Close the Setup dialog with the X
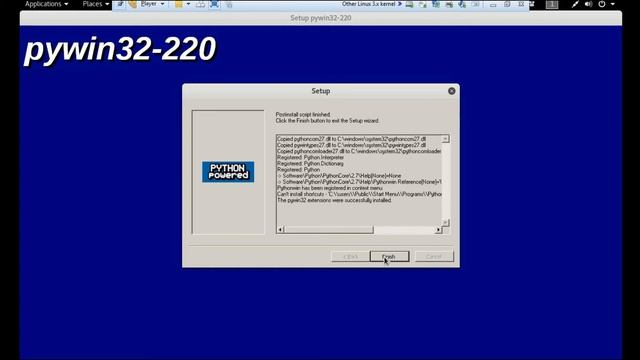 tap(451, 91)
